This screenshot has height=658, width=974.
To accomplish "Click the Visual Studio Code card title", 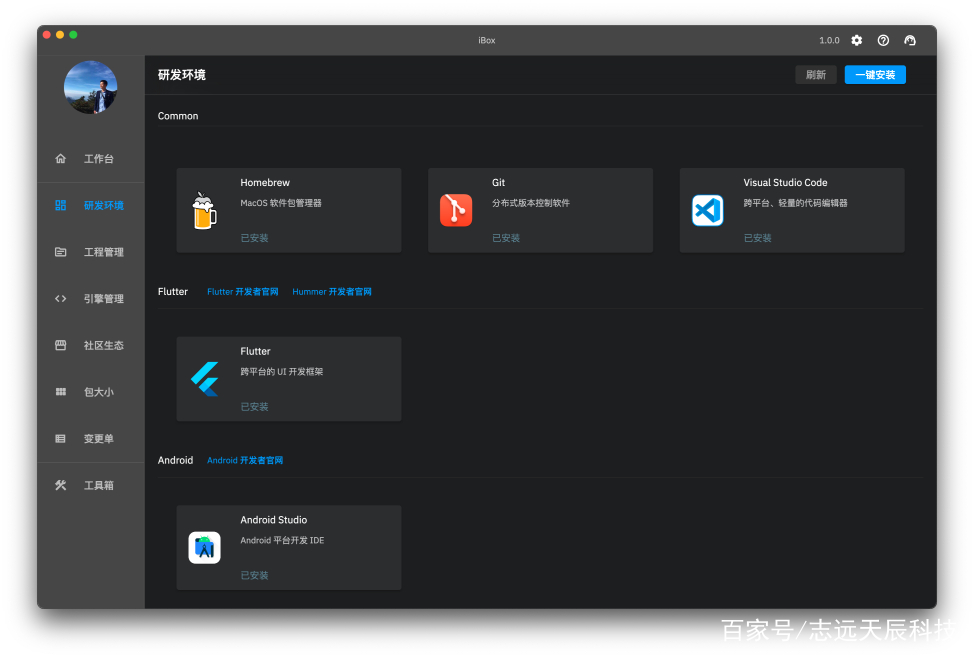I will [x=785, y=183].
